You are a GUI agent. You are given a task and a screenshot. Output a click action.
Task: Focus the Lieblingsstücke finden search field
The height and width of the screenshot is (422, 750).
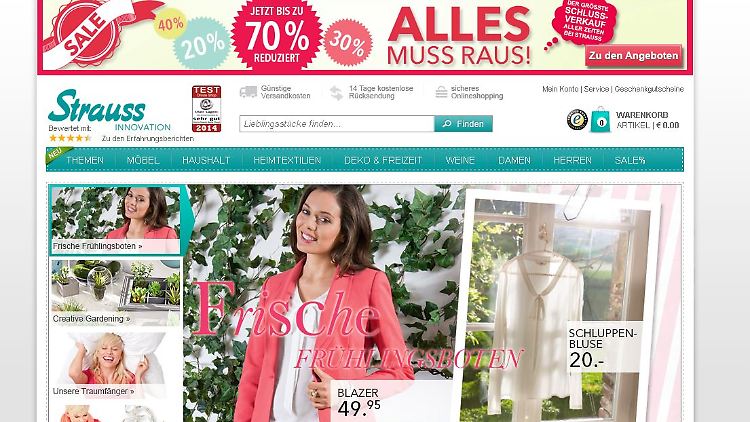337,124
